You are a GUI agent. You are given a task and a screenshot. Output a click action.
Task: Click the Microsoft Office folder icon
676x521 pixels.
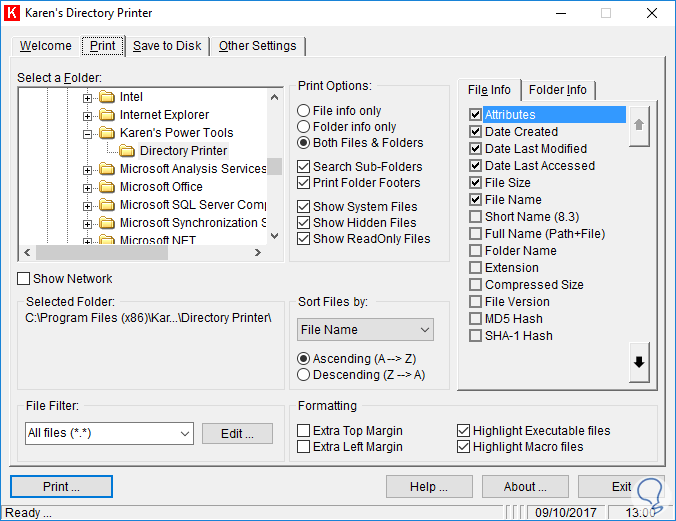107,187
